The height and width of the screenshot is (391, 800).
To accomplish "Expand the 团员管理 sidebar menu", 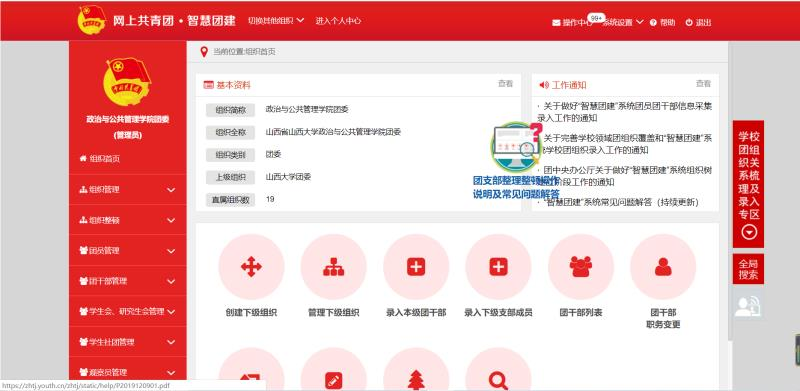I will [x=128, y=251].
